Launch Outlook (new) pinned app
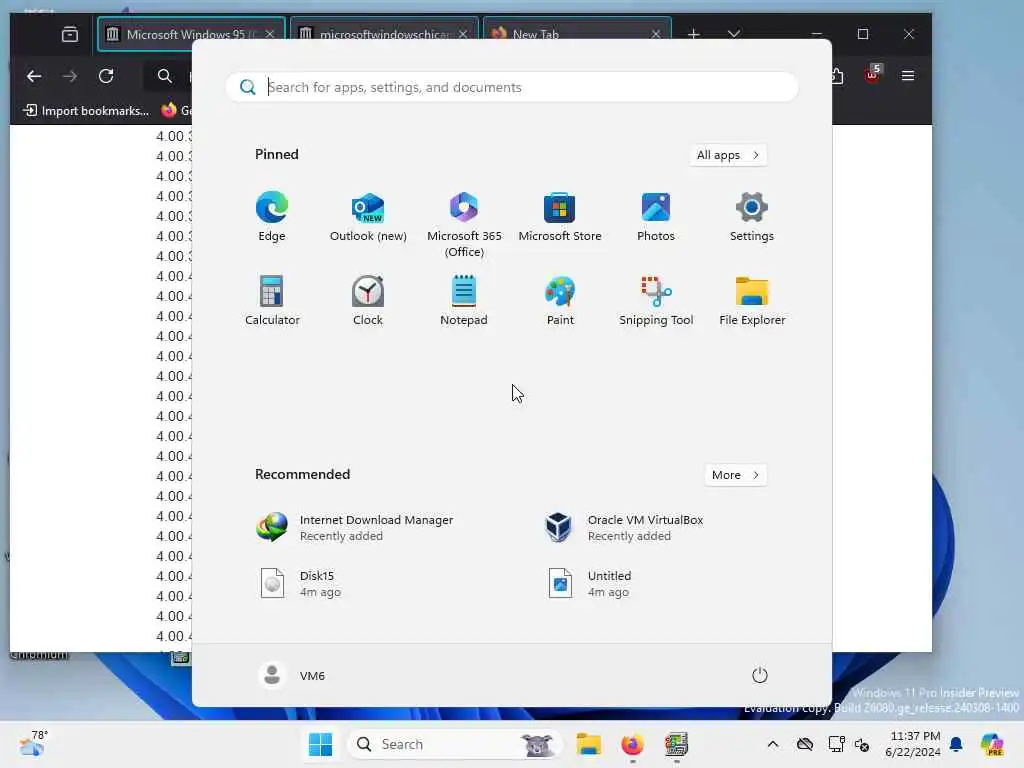 coord(368,217)
